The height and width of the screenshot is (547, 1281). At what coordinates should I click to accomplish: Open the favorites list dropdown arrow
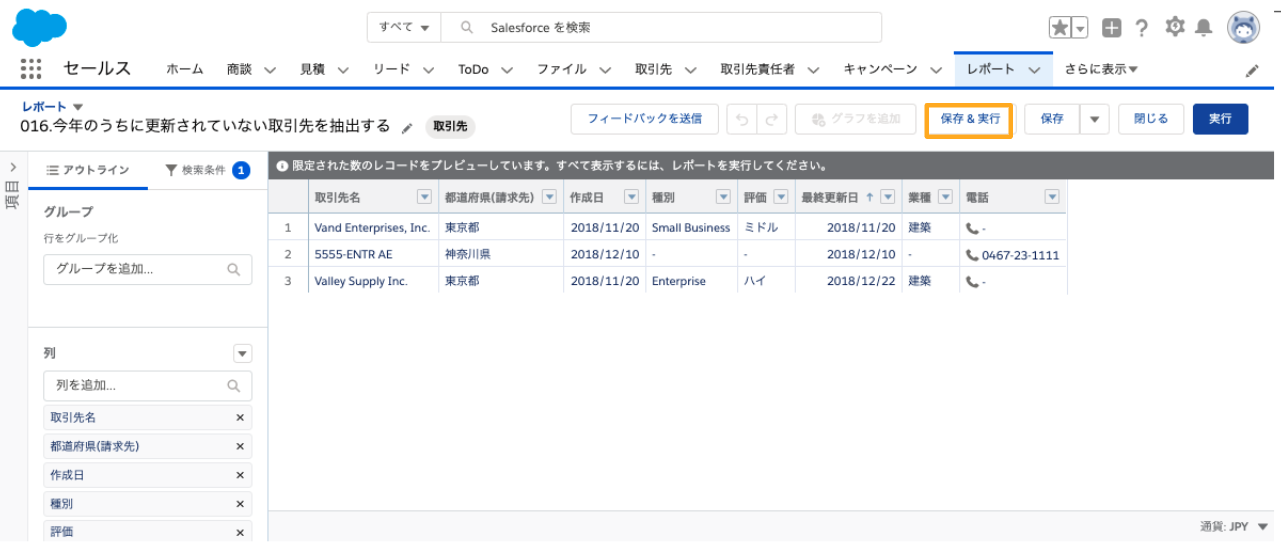click(x=1080, y=27)
